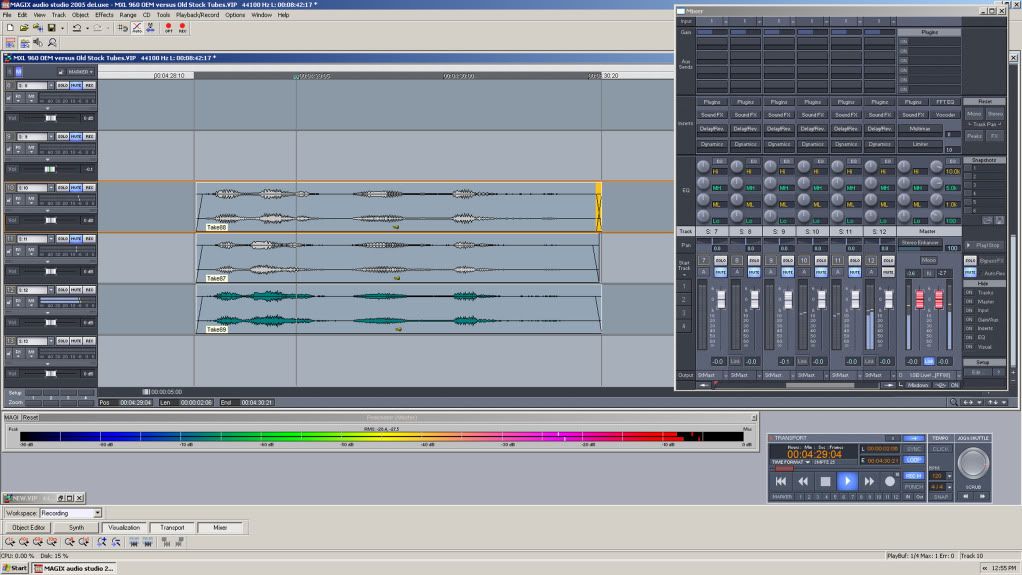
Task: Open the Playback/Record menu
Action: click(x=197, y=15)
